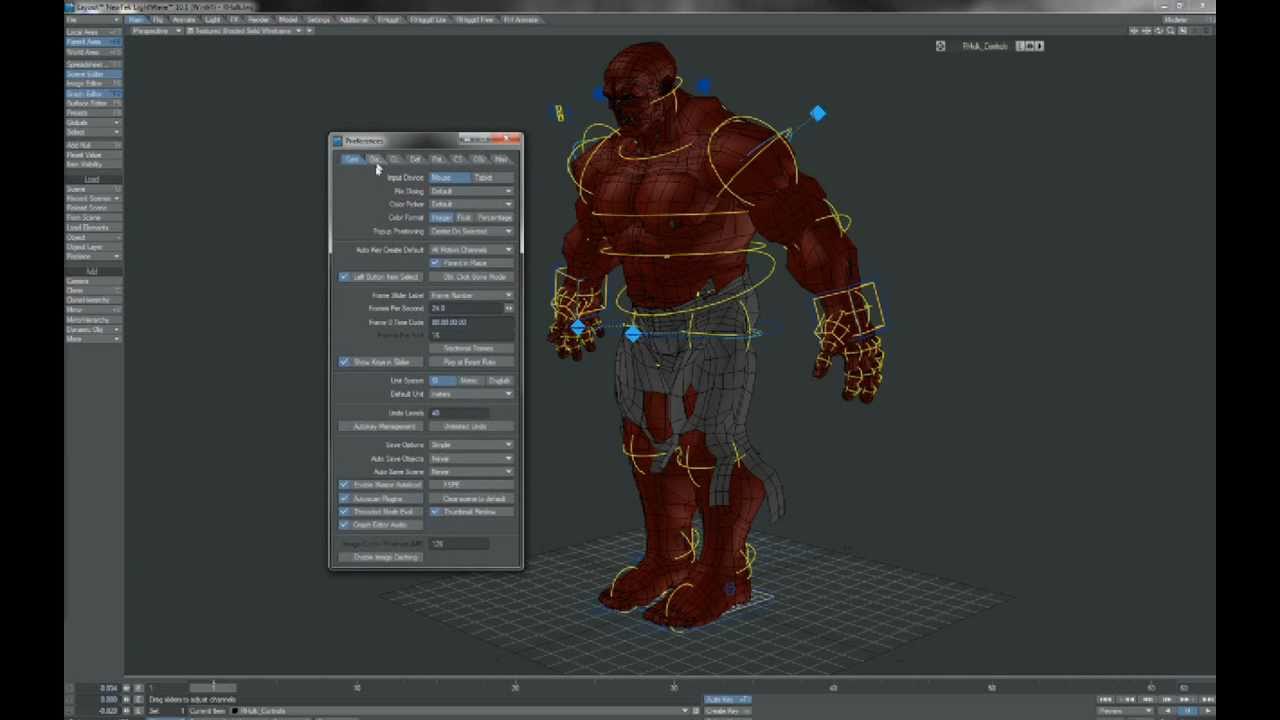Open the File Dialog dropdown in Preferences

pos(471,191)
